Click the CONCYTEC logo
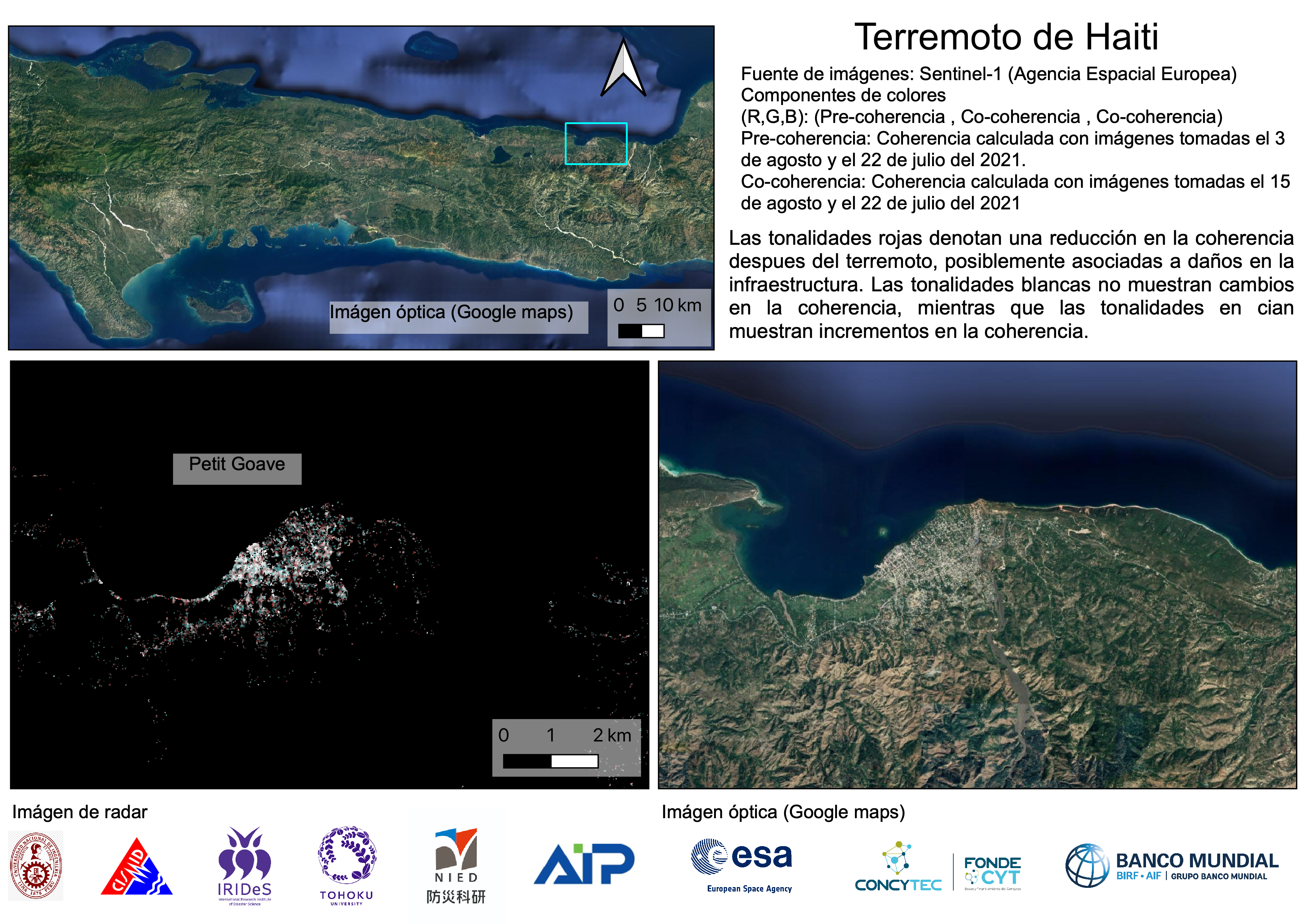The image size is (1307, 924). point(898,867)
